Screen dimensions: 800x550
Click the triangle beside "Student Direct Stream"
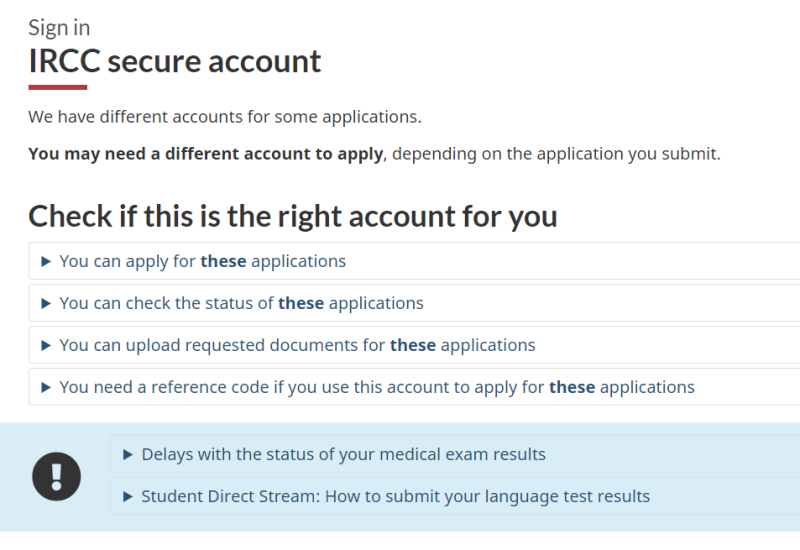coord(128,497)
